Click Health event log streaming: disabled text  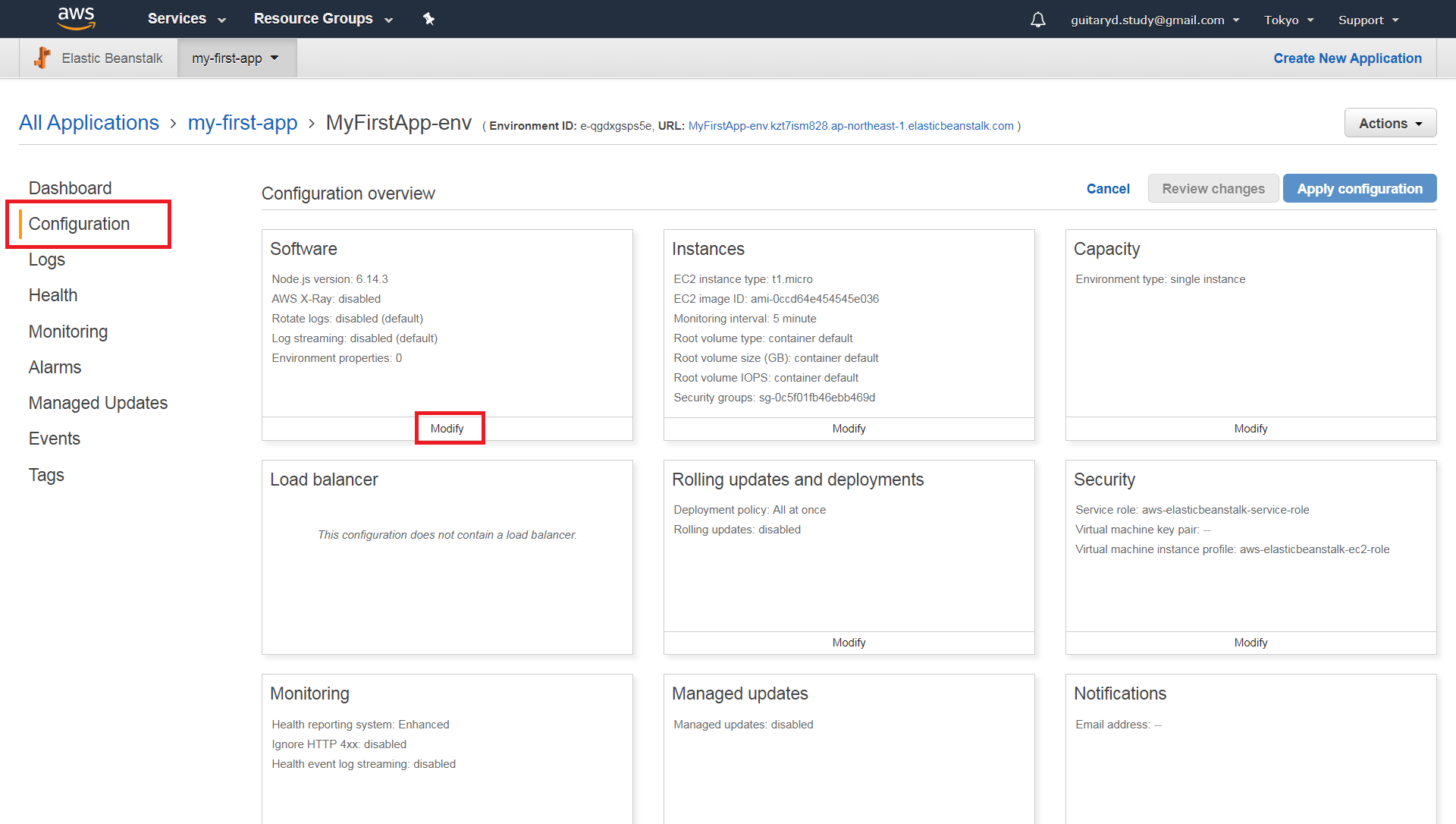363,764
